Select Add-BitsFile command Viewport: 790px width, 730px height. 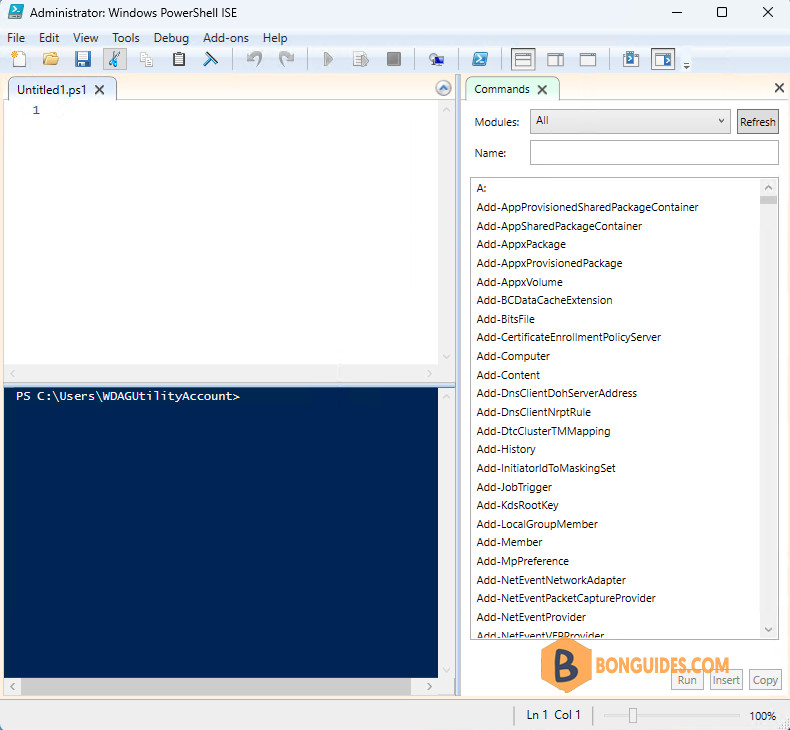tap(505, 319)
